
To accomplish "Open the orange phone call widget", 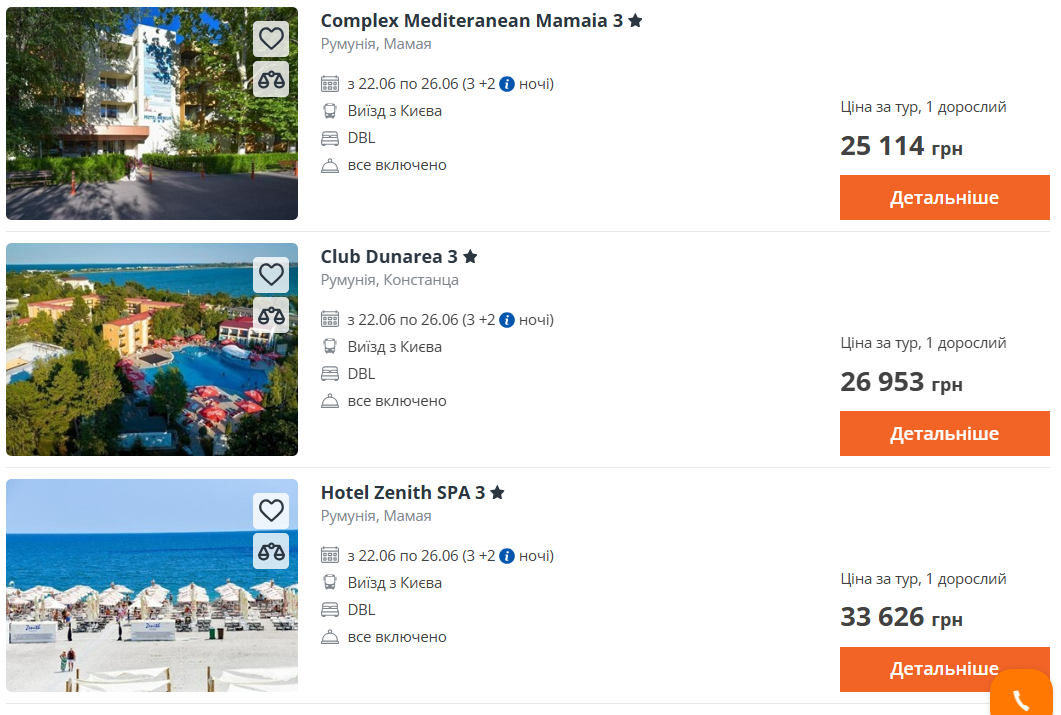I will coord(1021,697).
